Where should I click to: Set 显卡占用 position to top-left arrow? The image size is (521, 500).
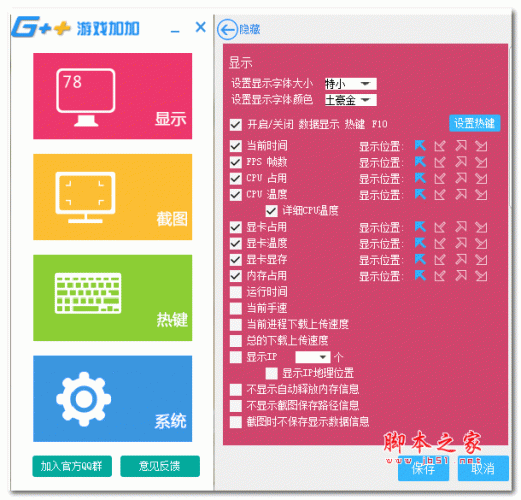click(x=420, y=227)
